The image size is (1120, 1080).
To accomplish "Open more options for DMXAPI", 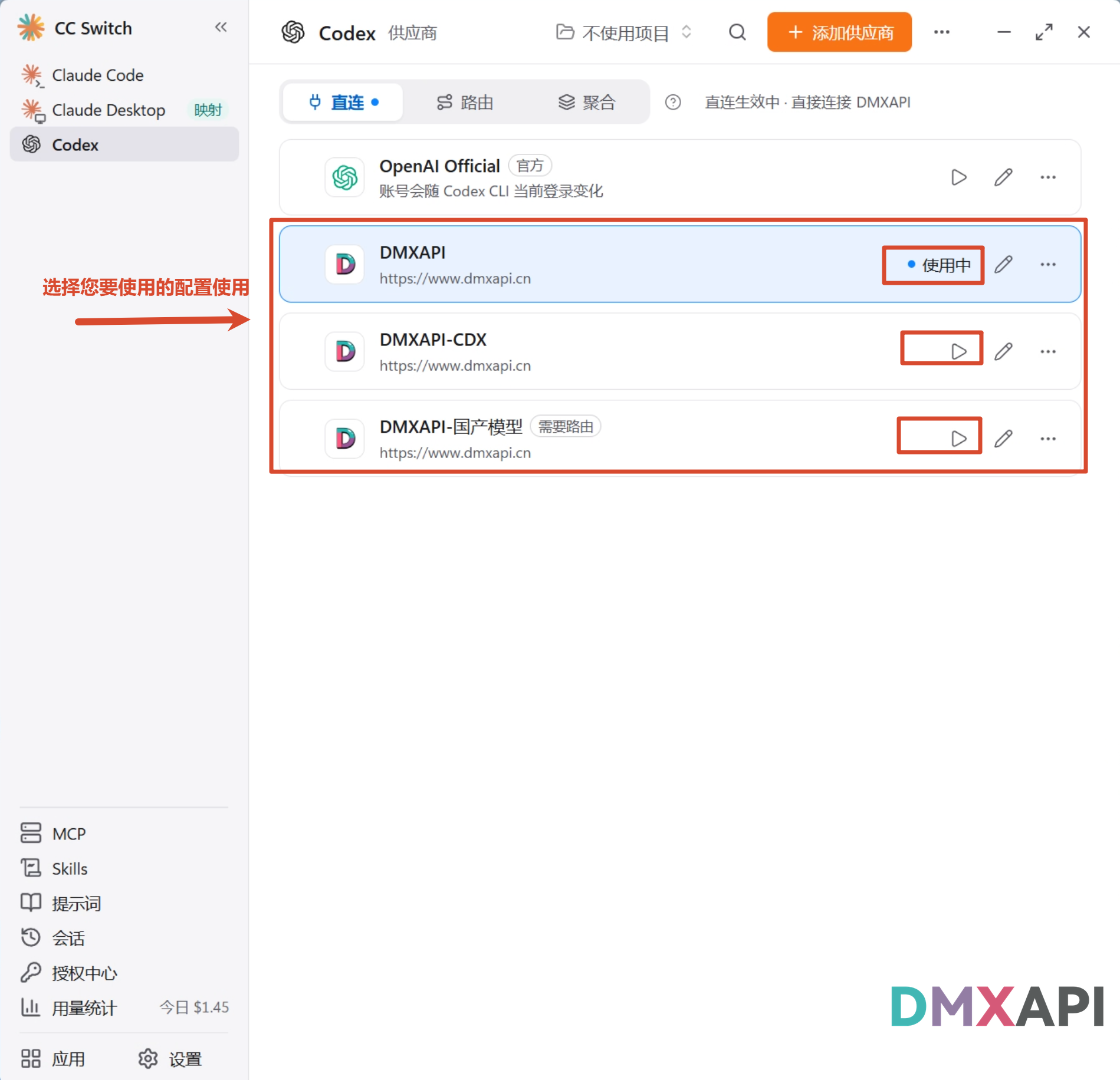I will 1048,265.
